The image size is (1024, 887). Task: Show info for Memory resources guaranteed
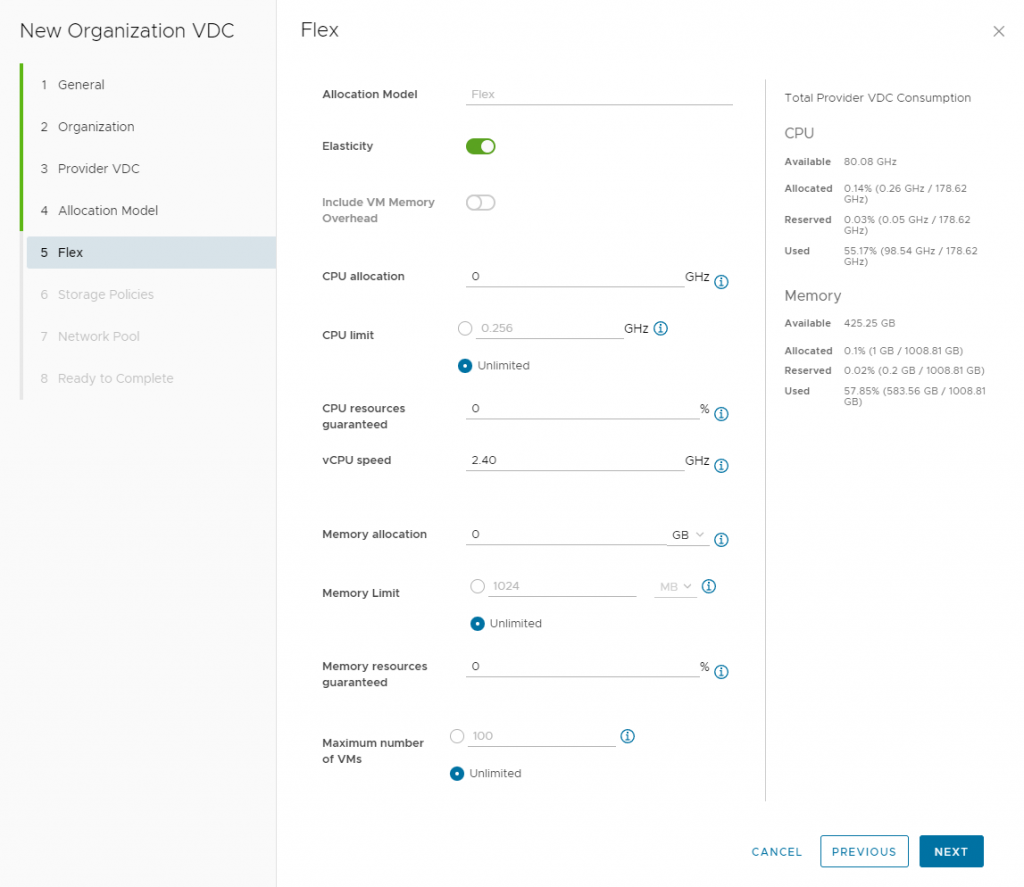721,672
